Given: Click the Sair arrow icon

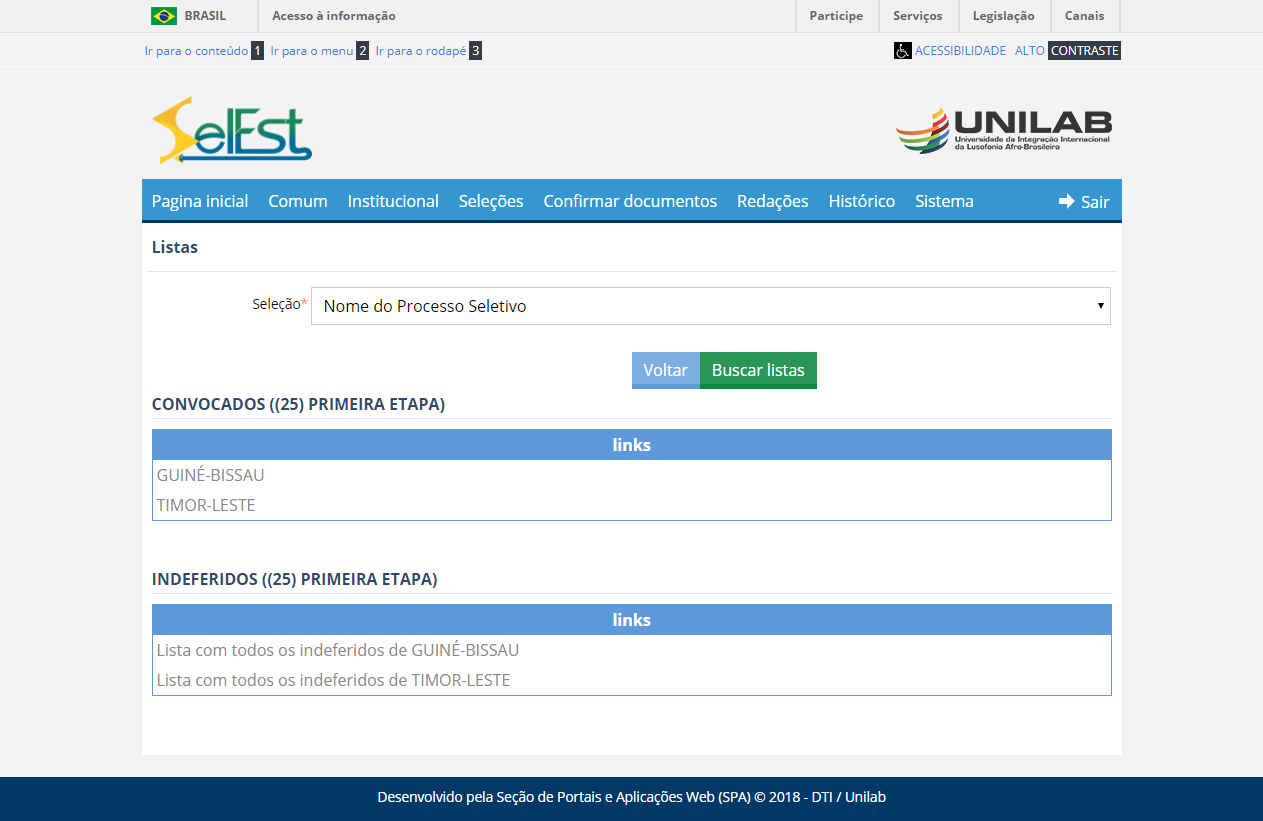Looking at the screenshot, I should point(1066,201).
